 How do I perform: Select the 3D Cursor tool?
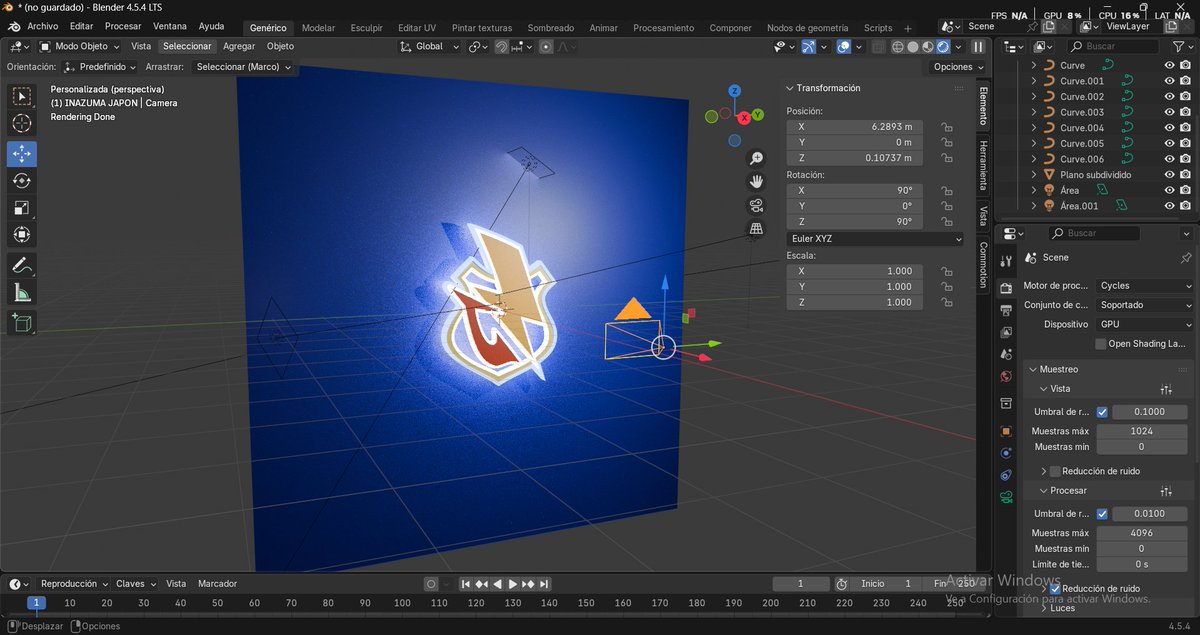pyautogui.click(x=21, y=124)
